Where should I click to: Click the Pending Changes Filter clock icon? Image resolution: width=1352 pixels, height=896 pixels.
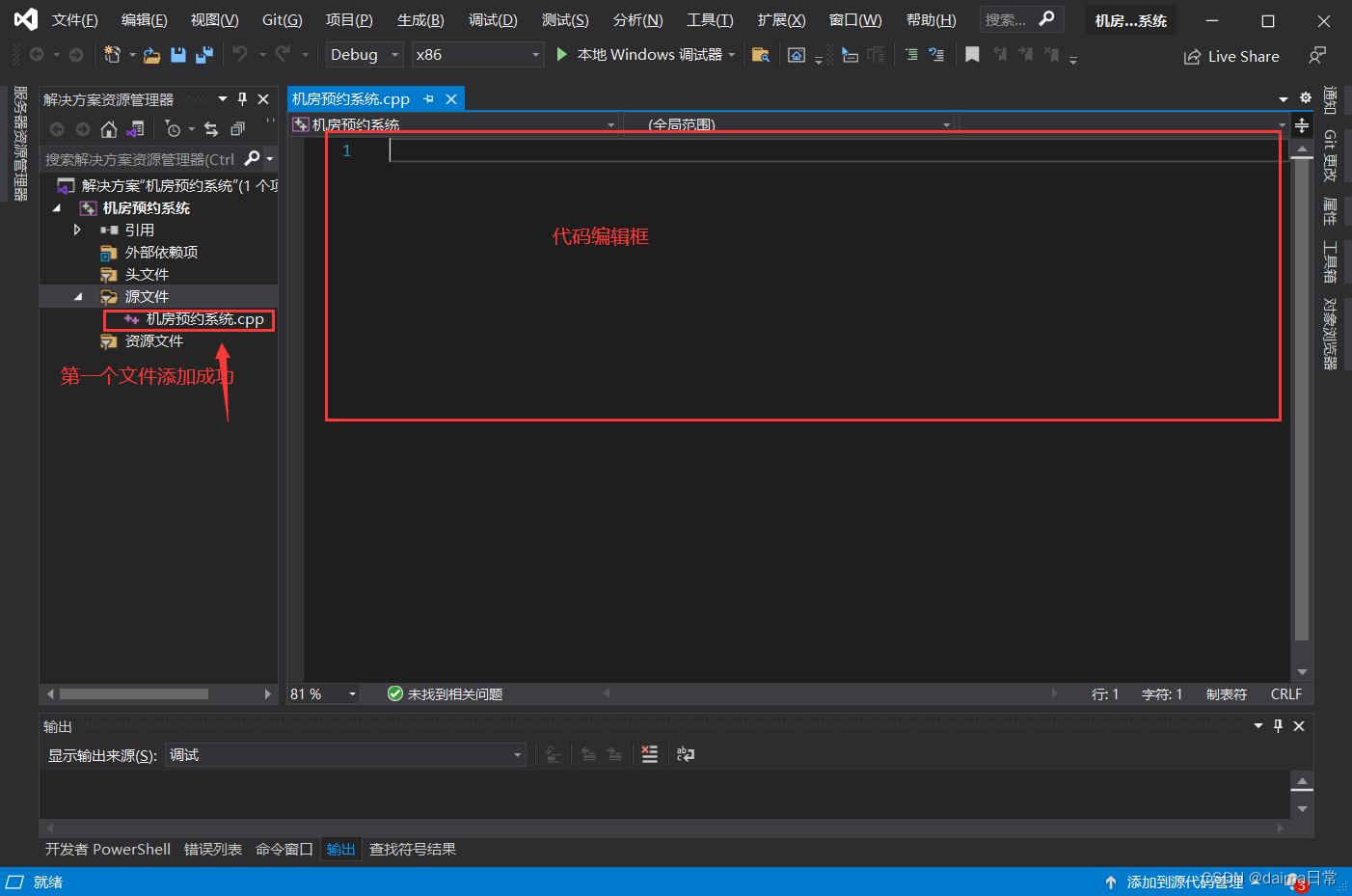point(173,129)
